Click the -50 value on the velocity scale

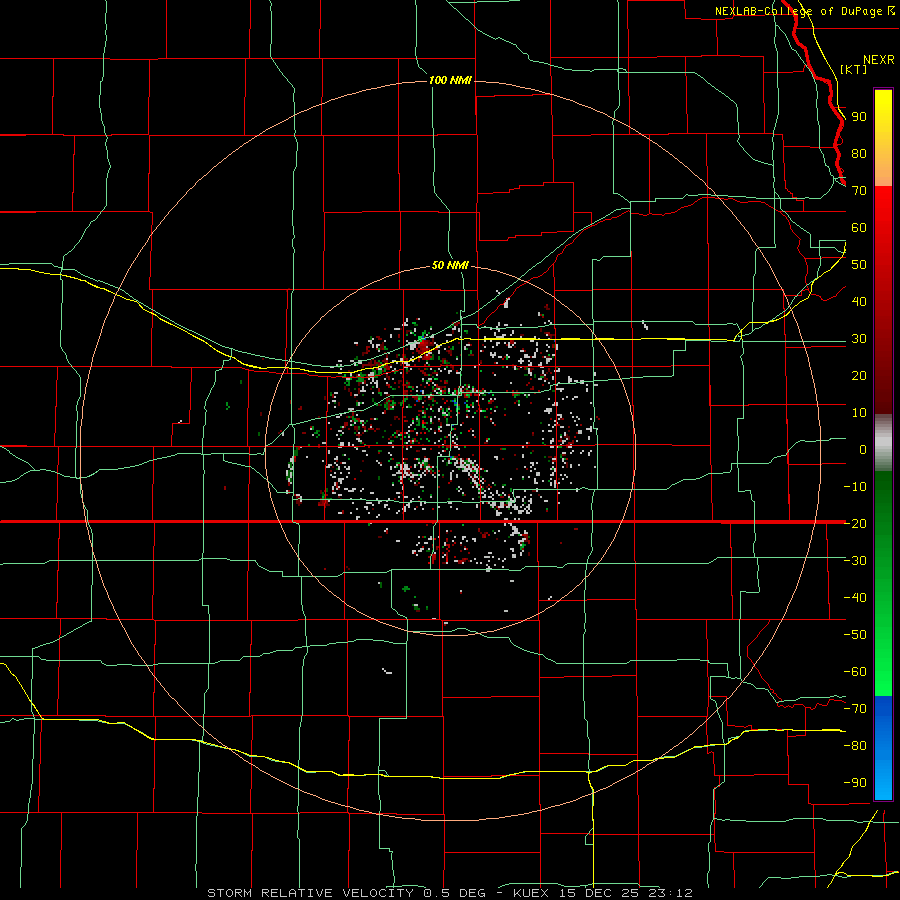pos(855,635)
